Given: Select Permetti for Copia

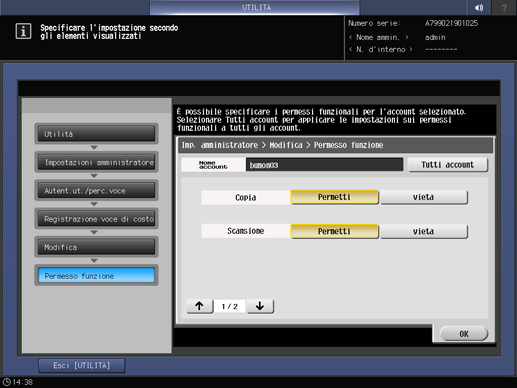Looking at the screenshot, I should pyautogui.click(x=334, y=197).
